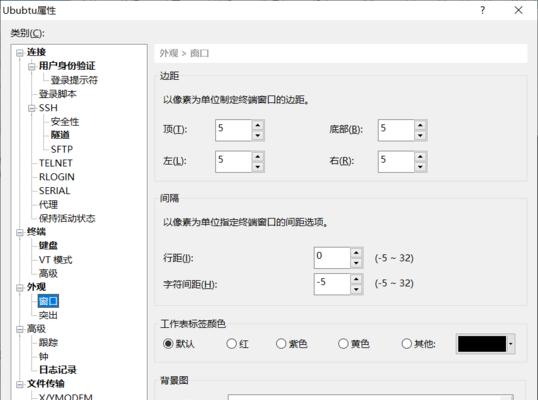
Task: Open the 安全性 settings page
Action: click(x=65, y=121)
